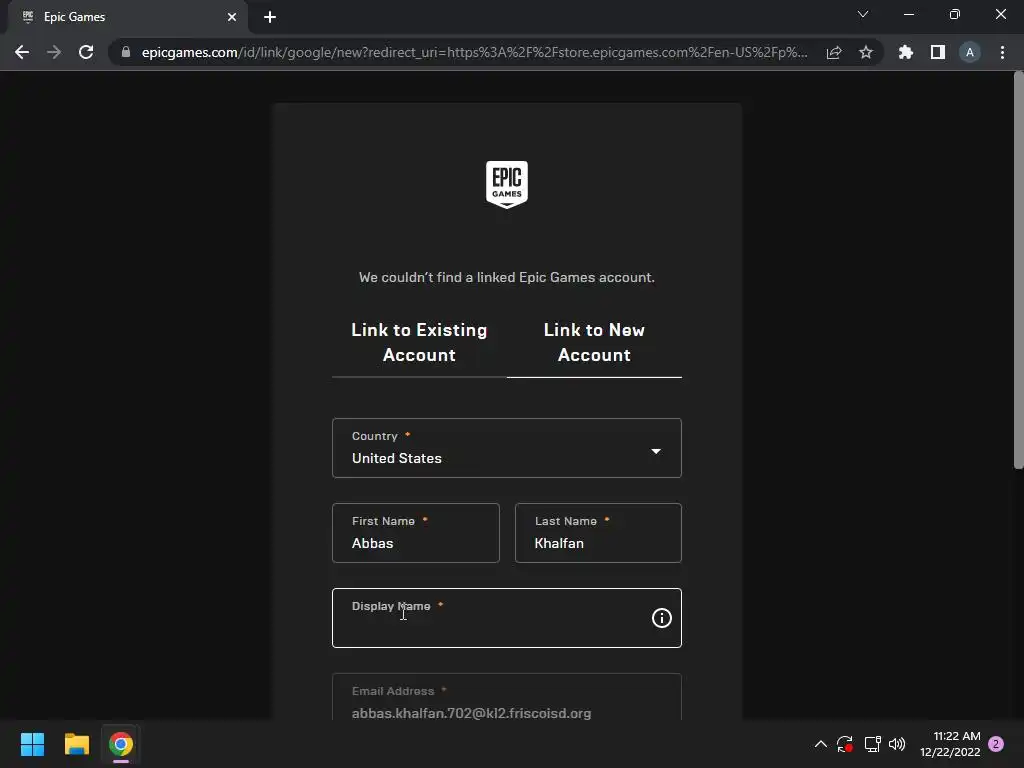Viewport: 1024px width, 768px height.
Task: Click "We couldn't find a linked Epic Games account."
Action: point(507,278)
